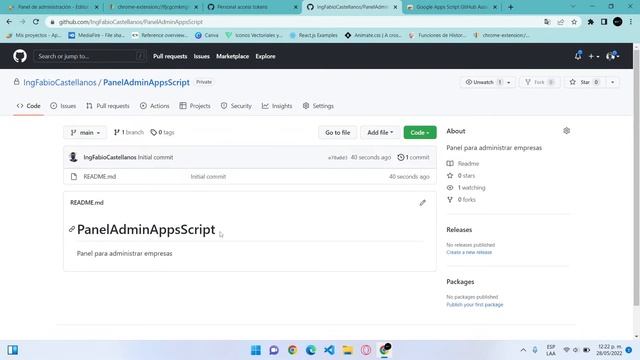The width and height of the screenshot is (640, 360).
Task: Share this page icon in address bar
Action: (560, 22)
